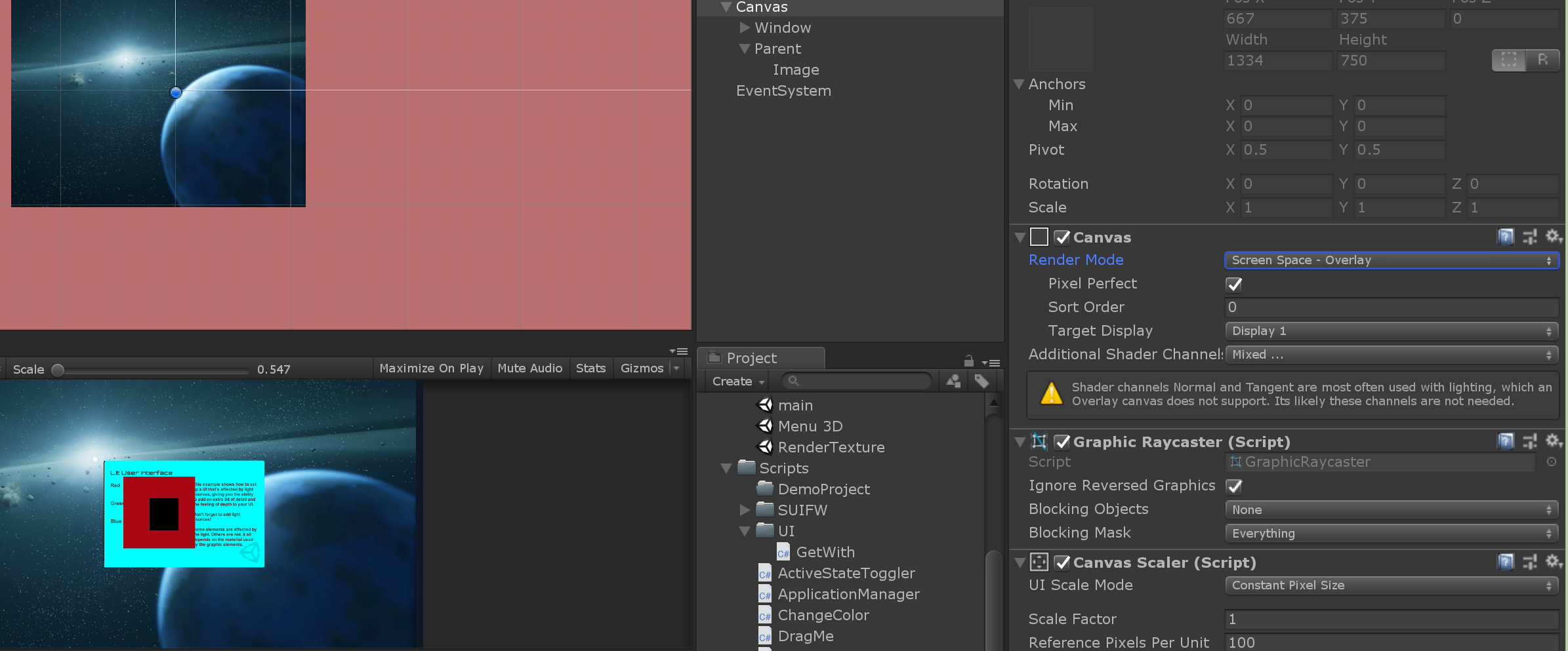Click the Gizmos button

(642, 368)
